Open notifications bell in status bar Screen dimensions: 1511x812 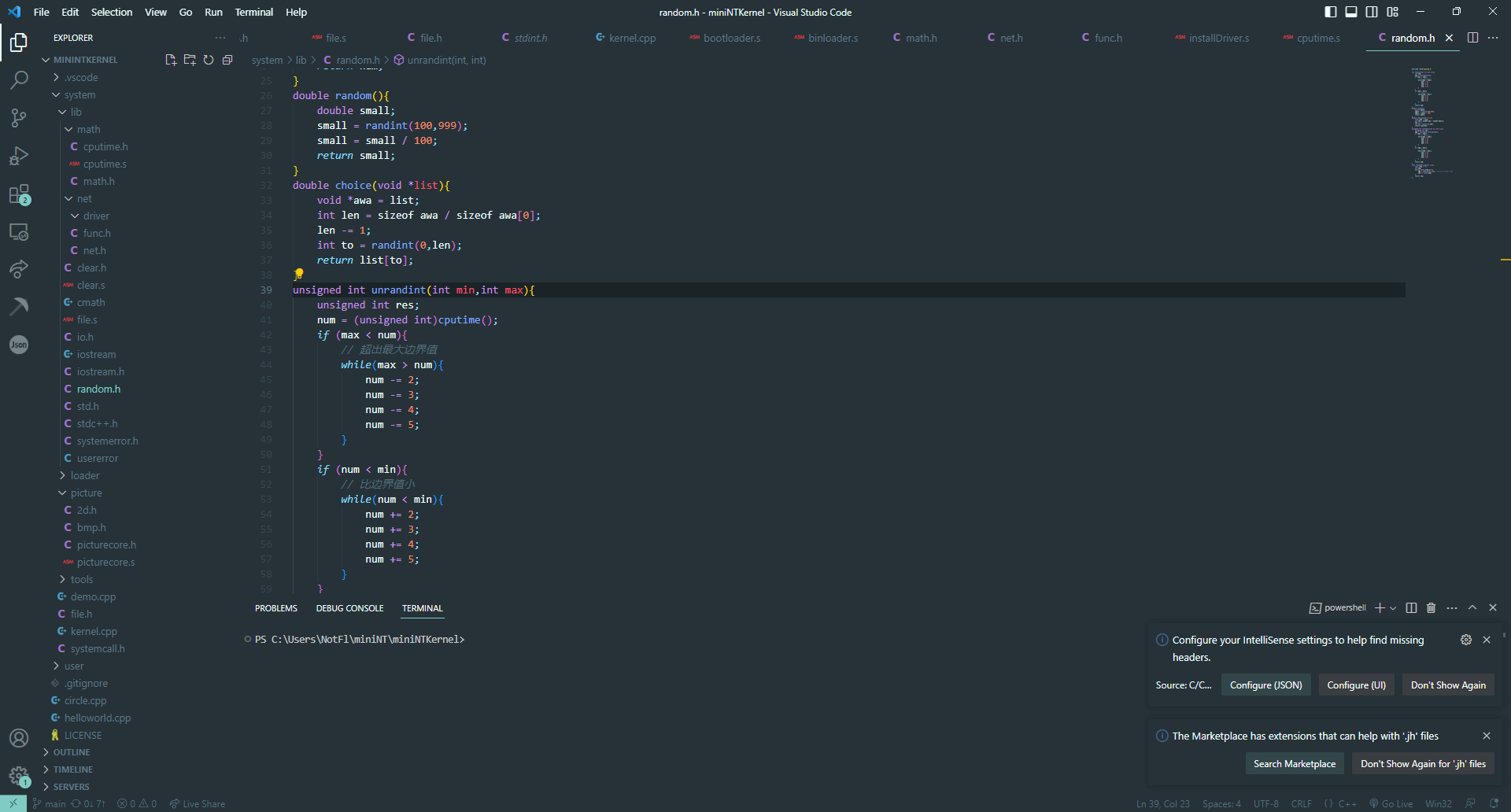click(1494, 803)
